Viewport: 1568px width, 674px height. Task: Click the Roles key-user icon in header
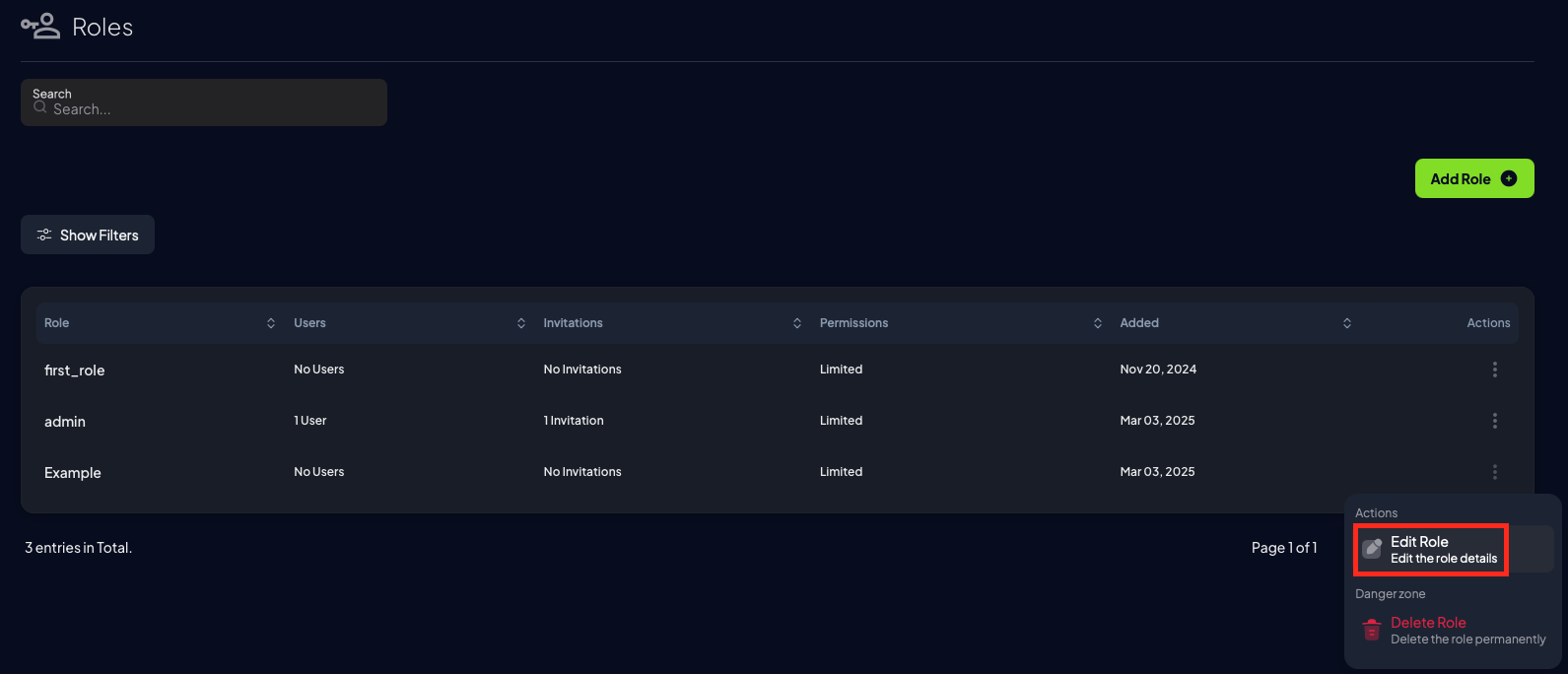(40, 27)
